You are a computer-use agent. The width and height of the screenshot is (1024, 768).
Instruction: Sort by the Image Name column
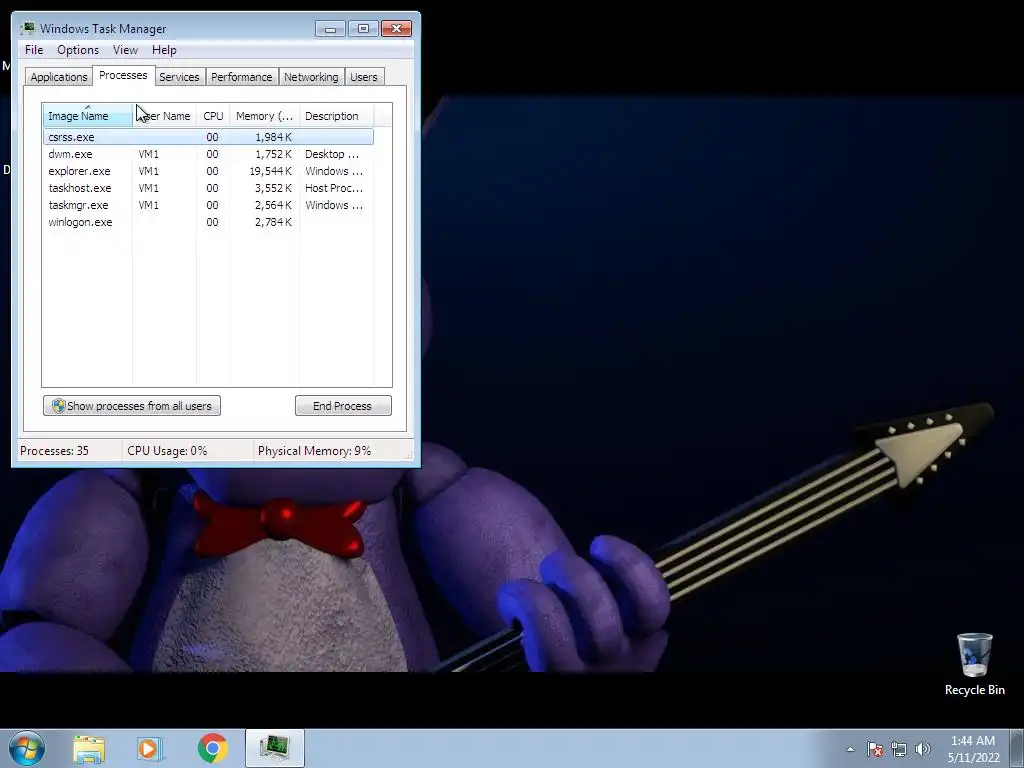(88, 116)
